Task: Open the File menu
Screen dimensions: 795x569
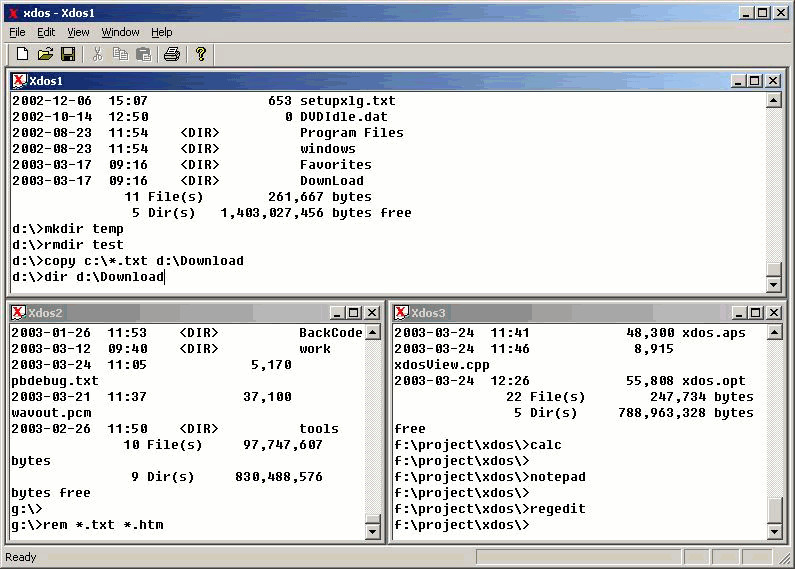Action: click(17, 32)
